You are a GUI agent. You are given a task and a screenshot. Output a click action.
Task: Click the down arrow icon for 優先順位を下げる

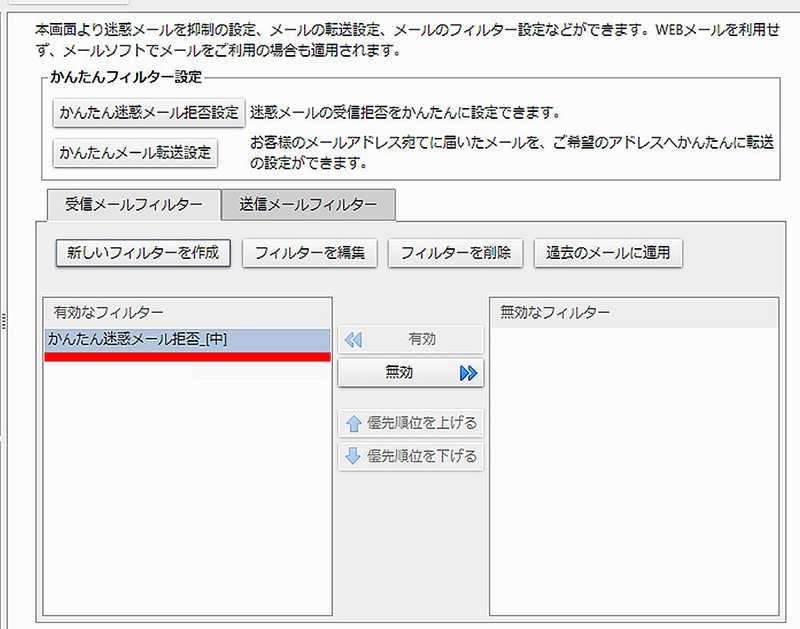coord(353,457)
